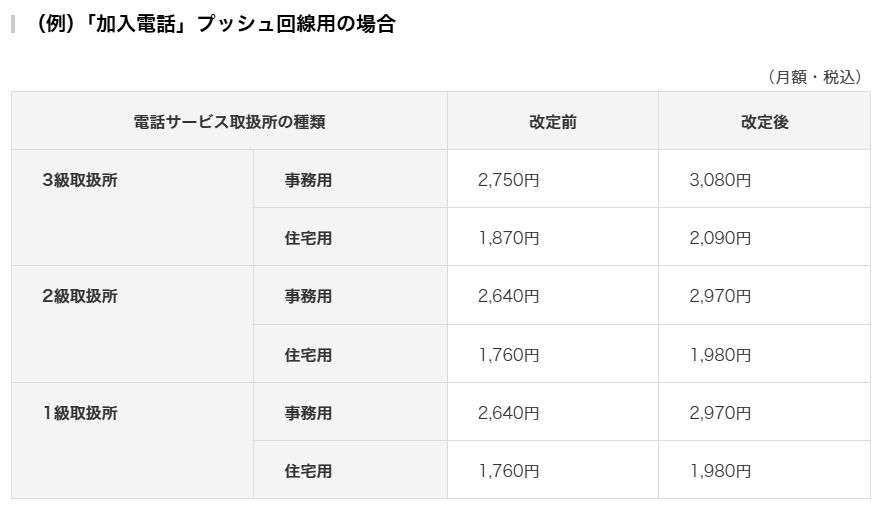876x507 pixels.
Task: Select 住宅用 under 1級取扱所
Action: click(308, 470)
